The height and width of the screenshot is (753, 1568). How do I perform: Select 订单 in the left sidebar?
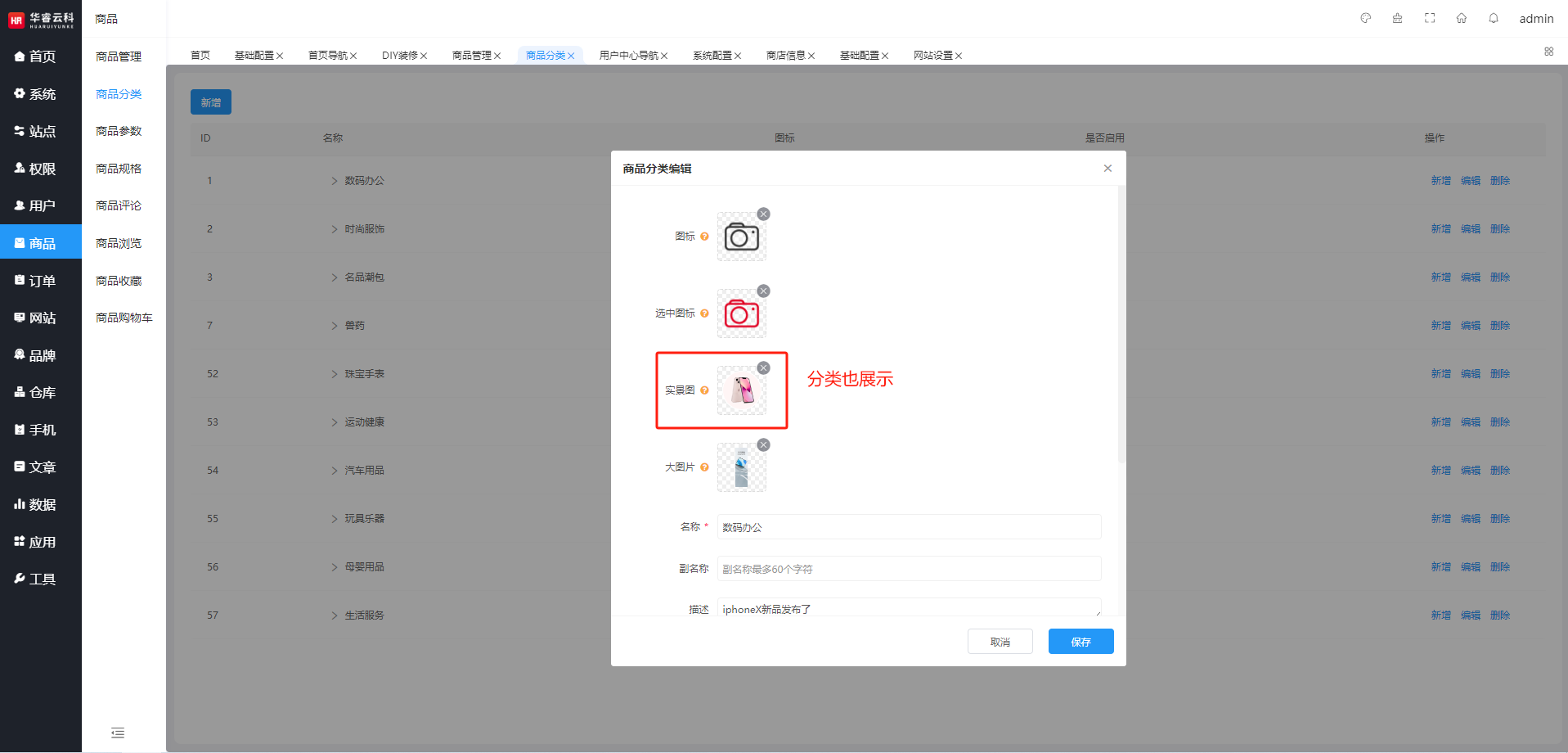pos(41,281)
